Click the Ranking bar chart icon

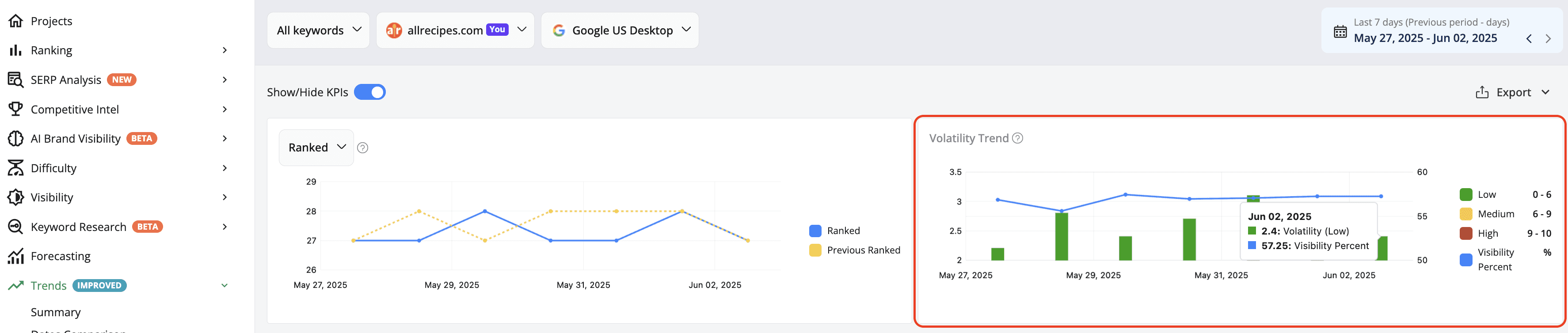pyautogui.click(x=15, y=50)
